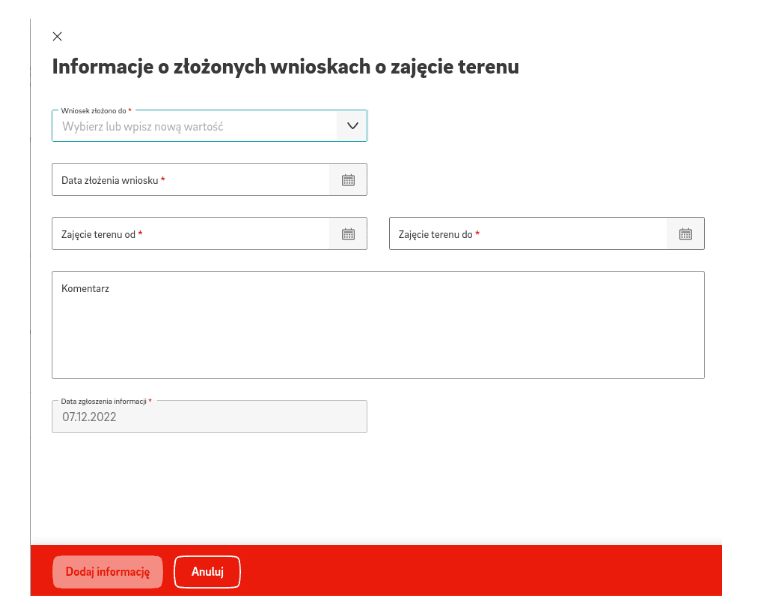Click the Data zgłoszenia informacji floating label
The width and height of the screenshot is (765, 604).
[106, 400]
